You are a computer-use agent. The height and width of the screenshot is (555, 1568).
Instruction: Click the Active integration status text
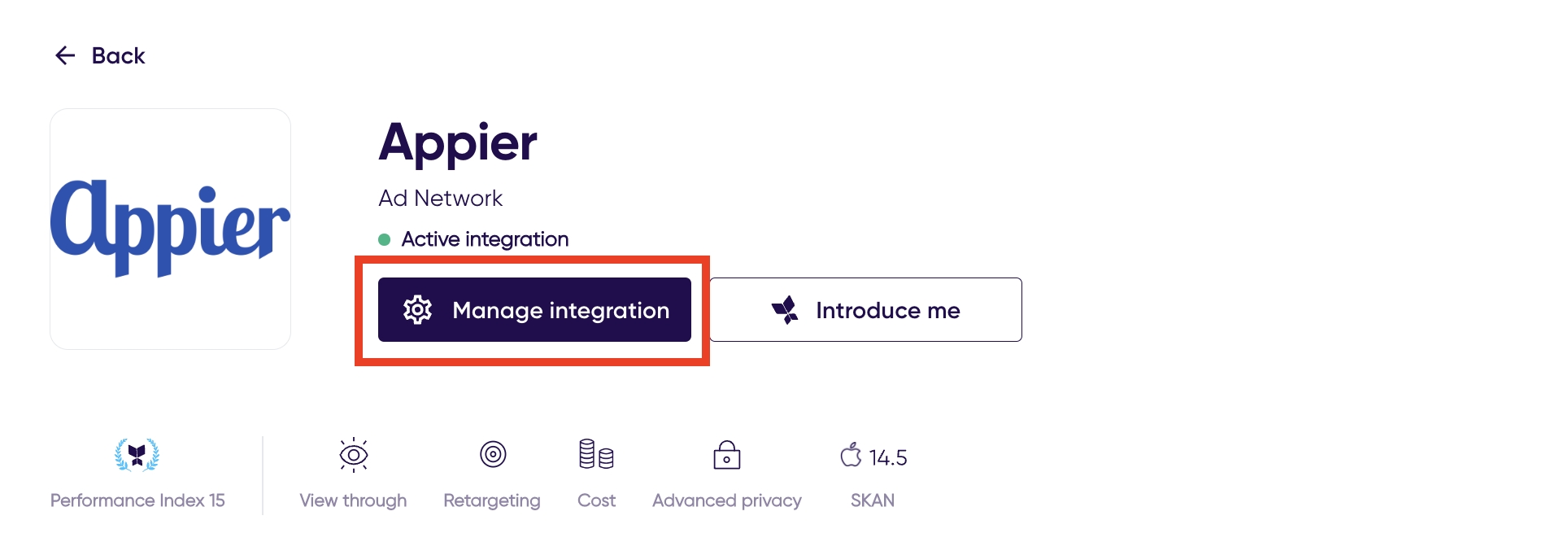(485, 239)
